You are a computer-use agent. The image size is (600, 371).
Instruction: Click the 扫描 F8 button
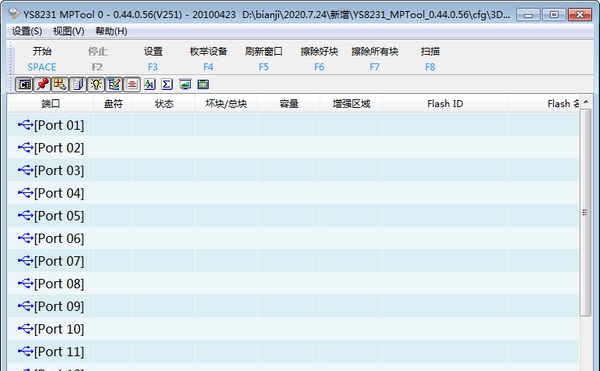430,59
